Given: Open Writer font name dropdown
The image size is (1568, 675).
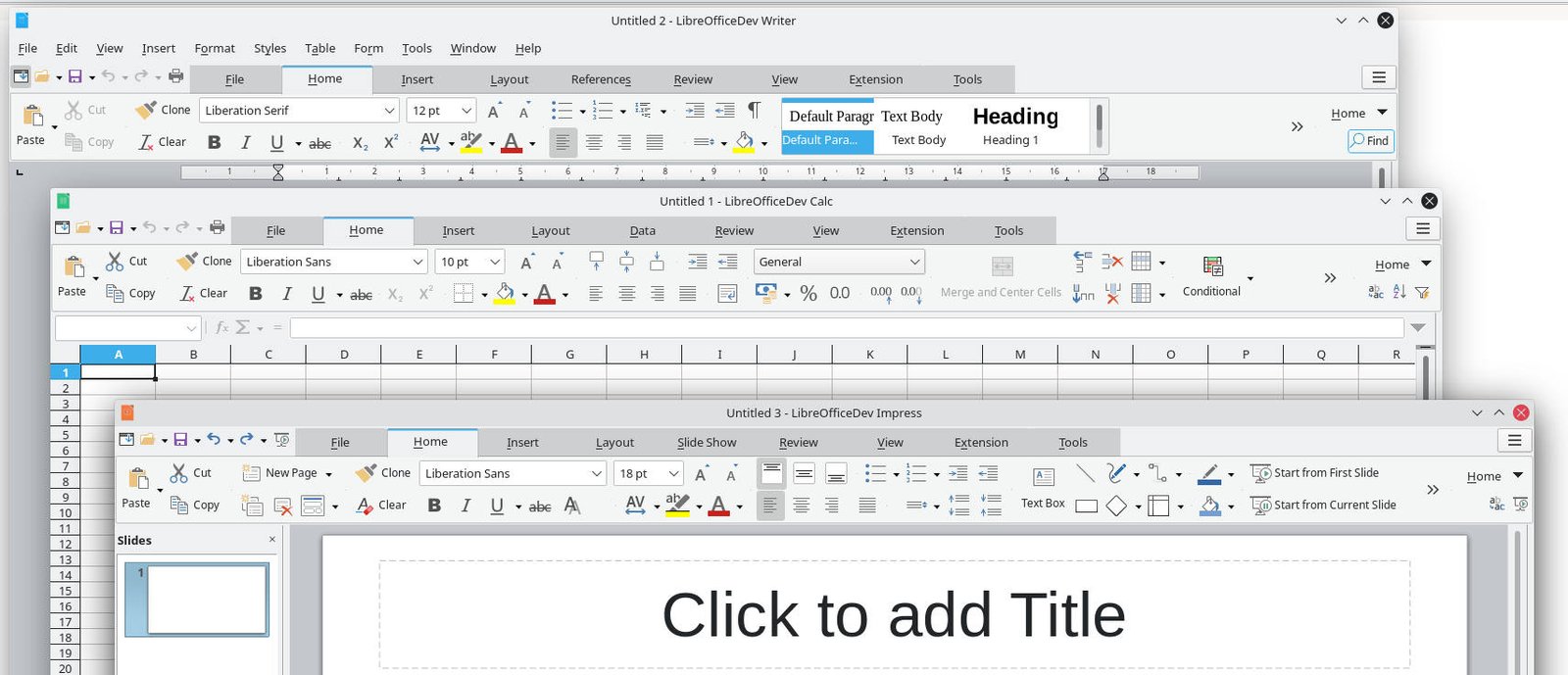Looking at the screenshot, I should tap(389, 111).
